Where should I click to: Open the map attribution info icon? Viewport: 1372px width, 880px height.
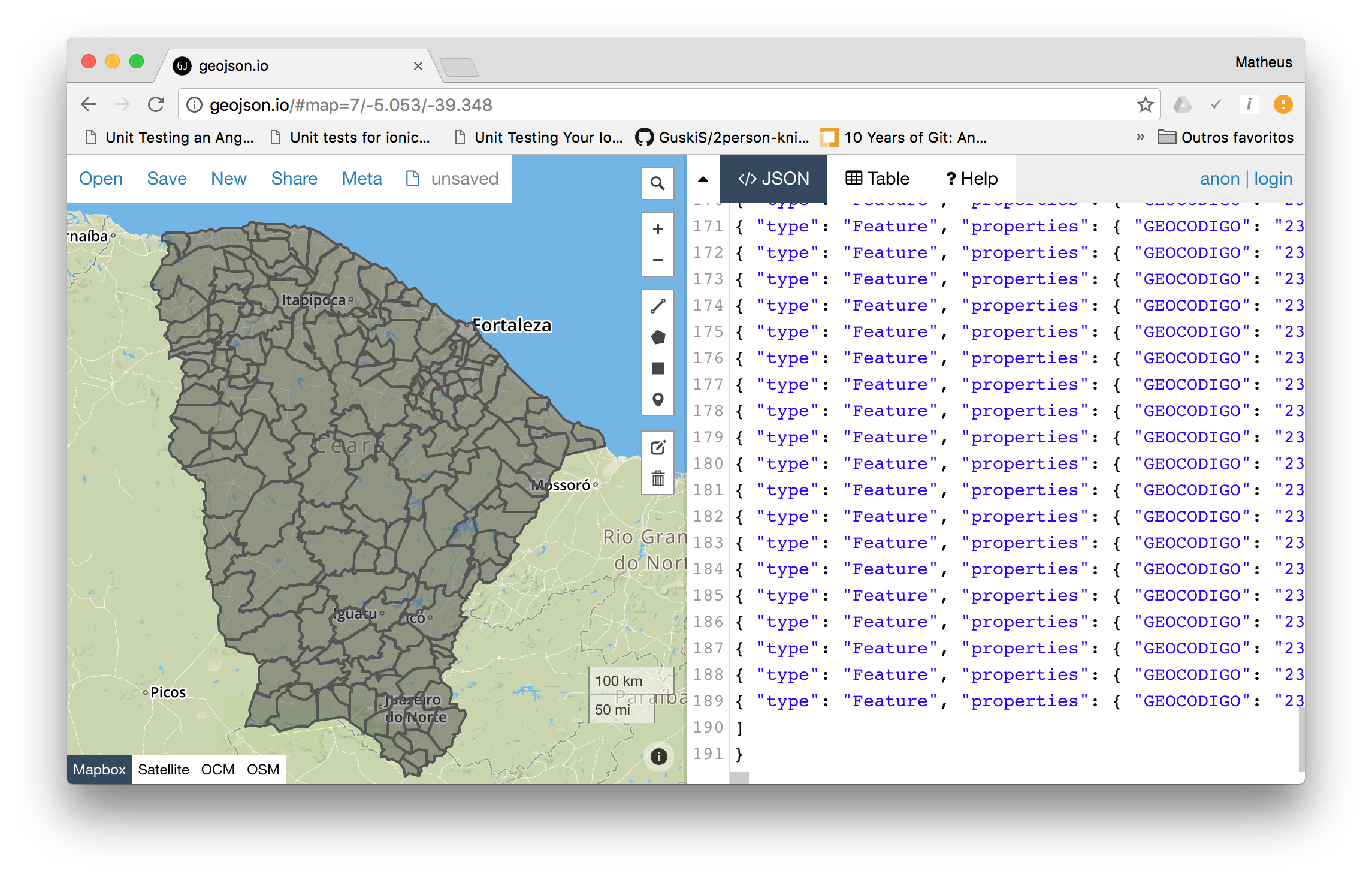(x=658, y=757)
